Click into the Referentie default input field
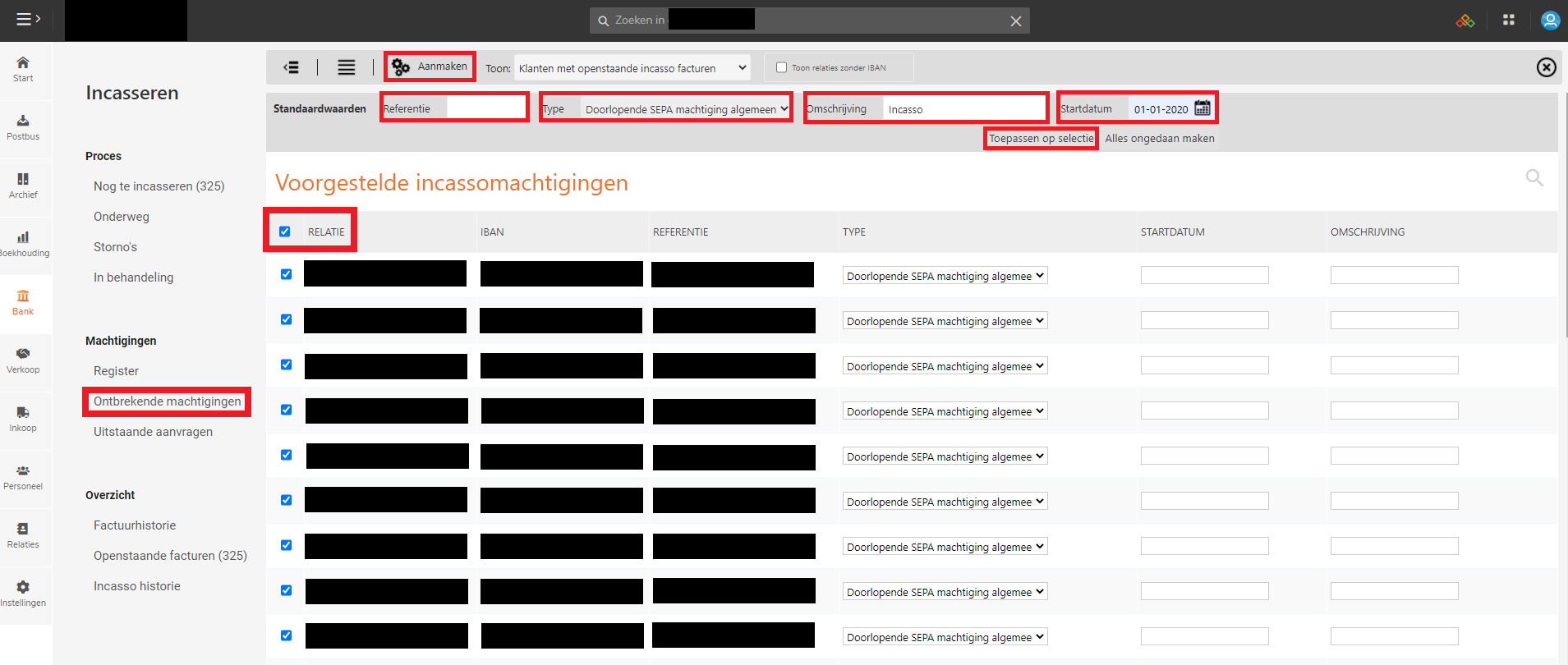Image resolution: width=1568 pixels, height=665 pixels. (x=485, y=108)
